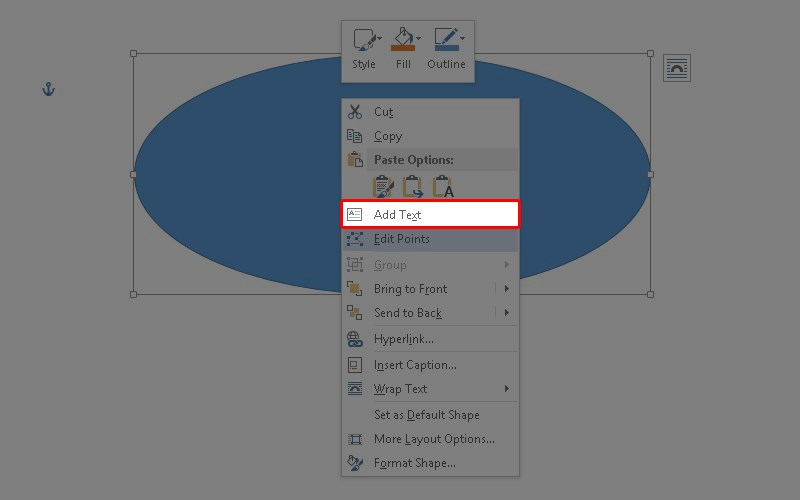Image resolution: width=800 pixels, height=500 pixels.
Task: Open the Layout Options icon beside shape
Action: (x=677, y=68)
